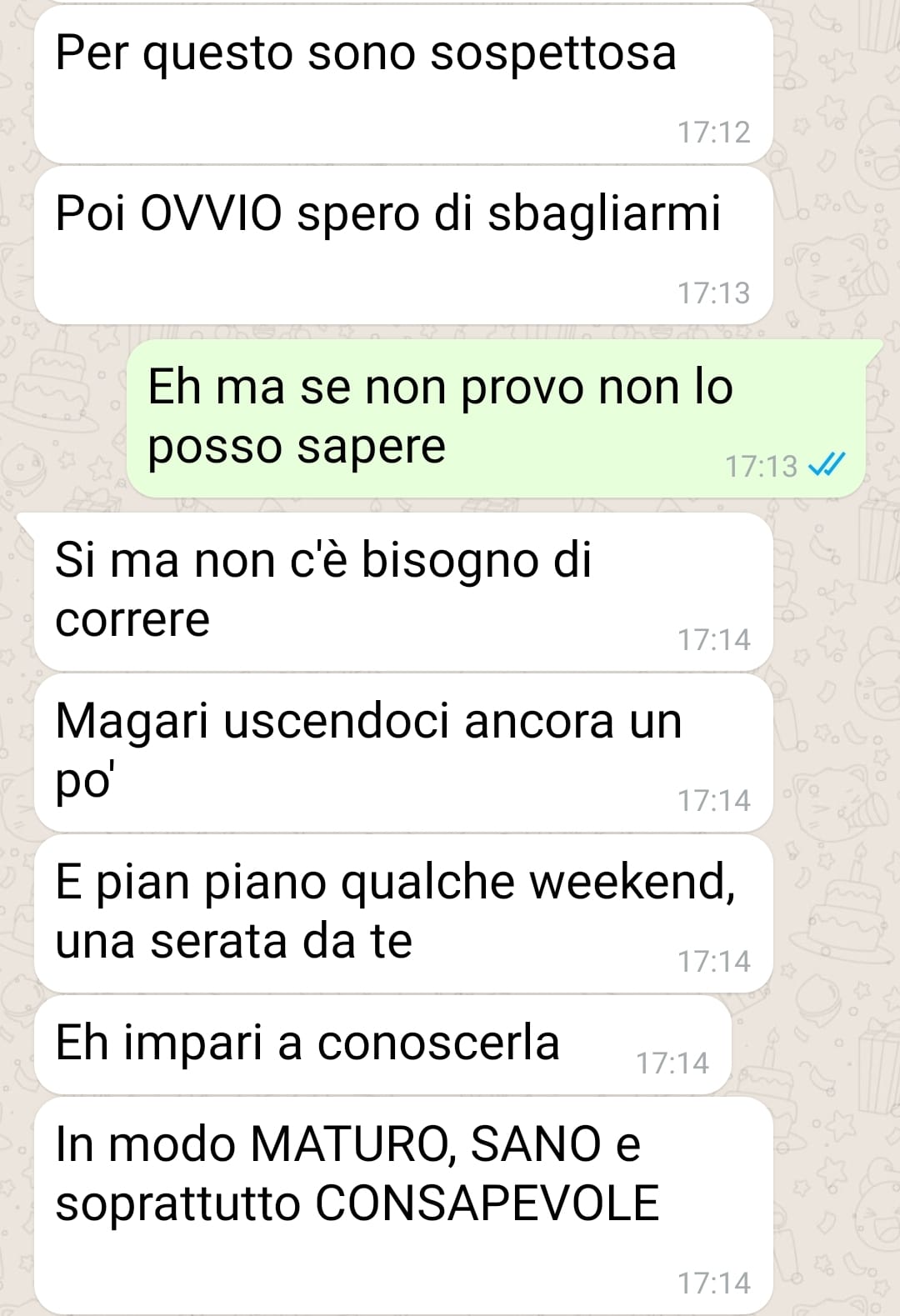Viewport: 900px width, 1316px height.
Task: Tap the 'E pian piano qualche weekend' message
Action: [x=403, y=913]
